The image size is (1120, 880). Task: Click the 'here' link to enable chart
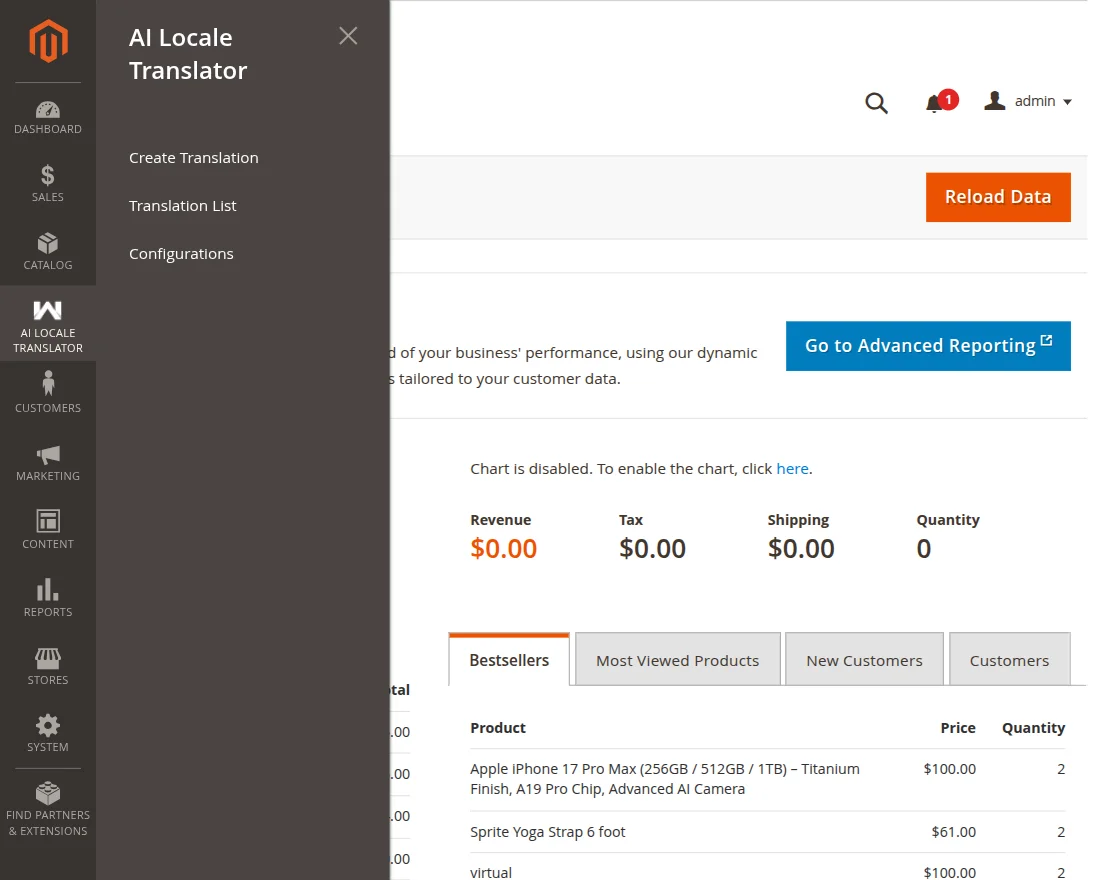pos(792,468)
